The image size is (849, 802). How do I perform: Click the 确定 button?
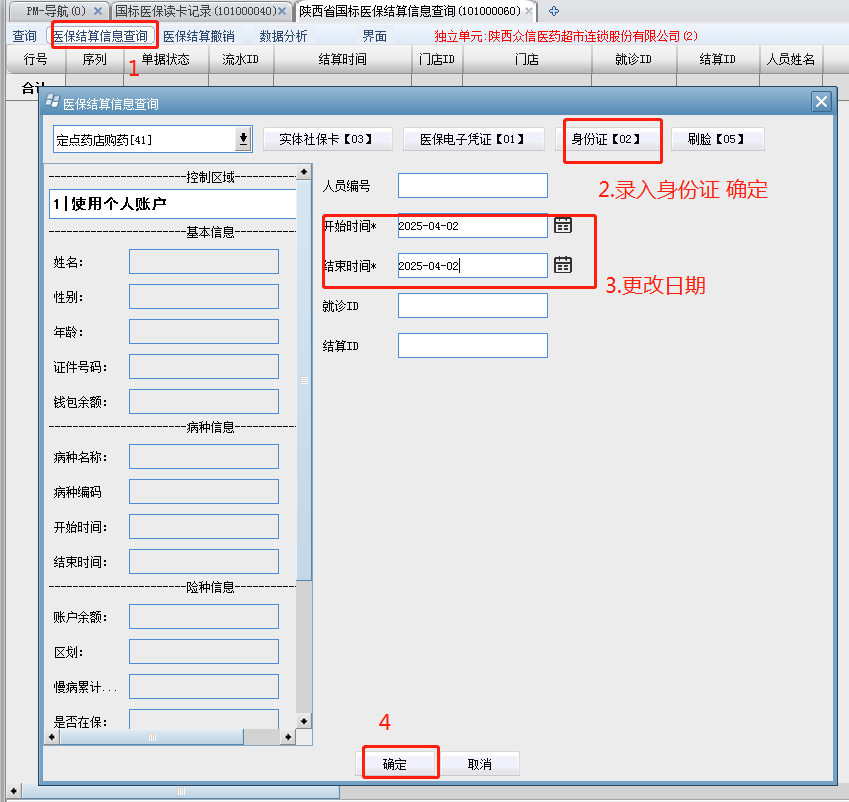tap(395, 764)
